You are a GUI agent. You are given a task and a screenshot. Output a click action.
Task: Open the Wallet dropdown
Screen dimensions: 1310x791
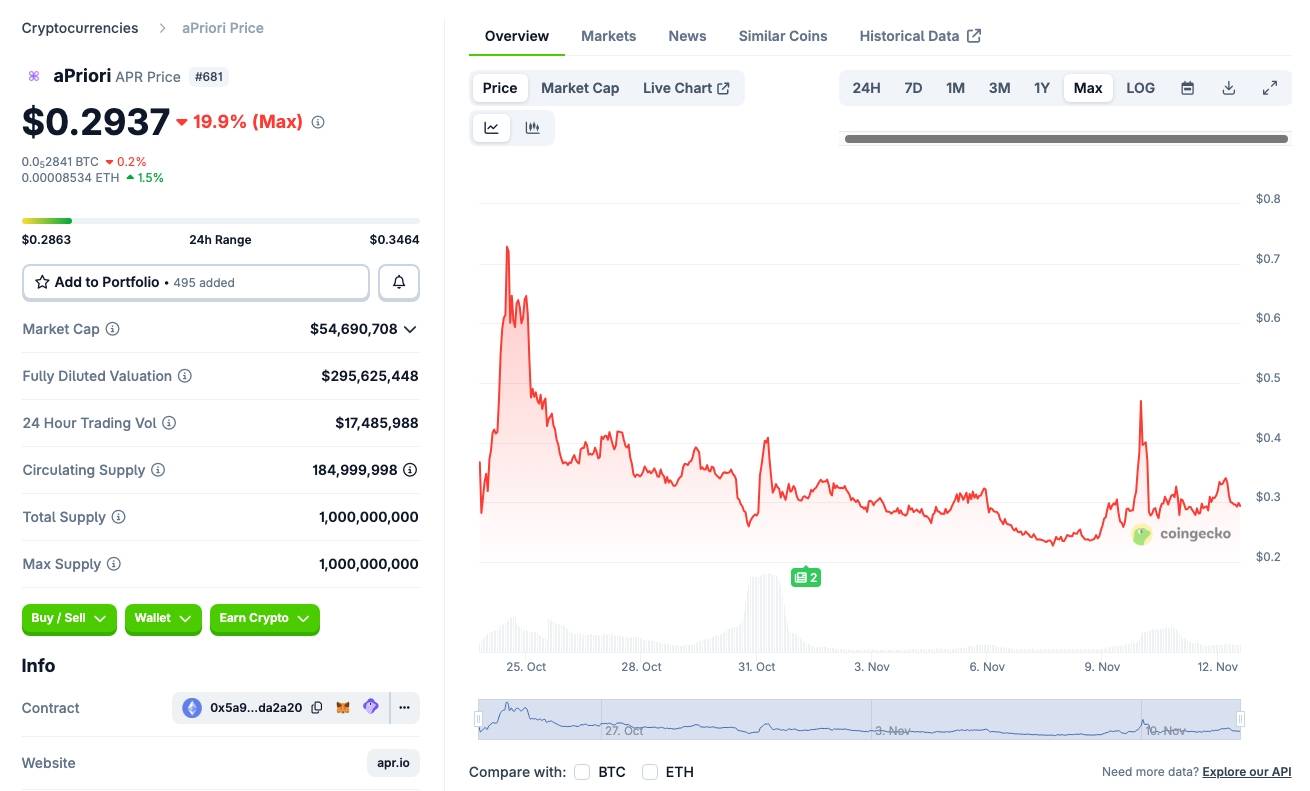[163, 619]
